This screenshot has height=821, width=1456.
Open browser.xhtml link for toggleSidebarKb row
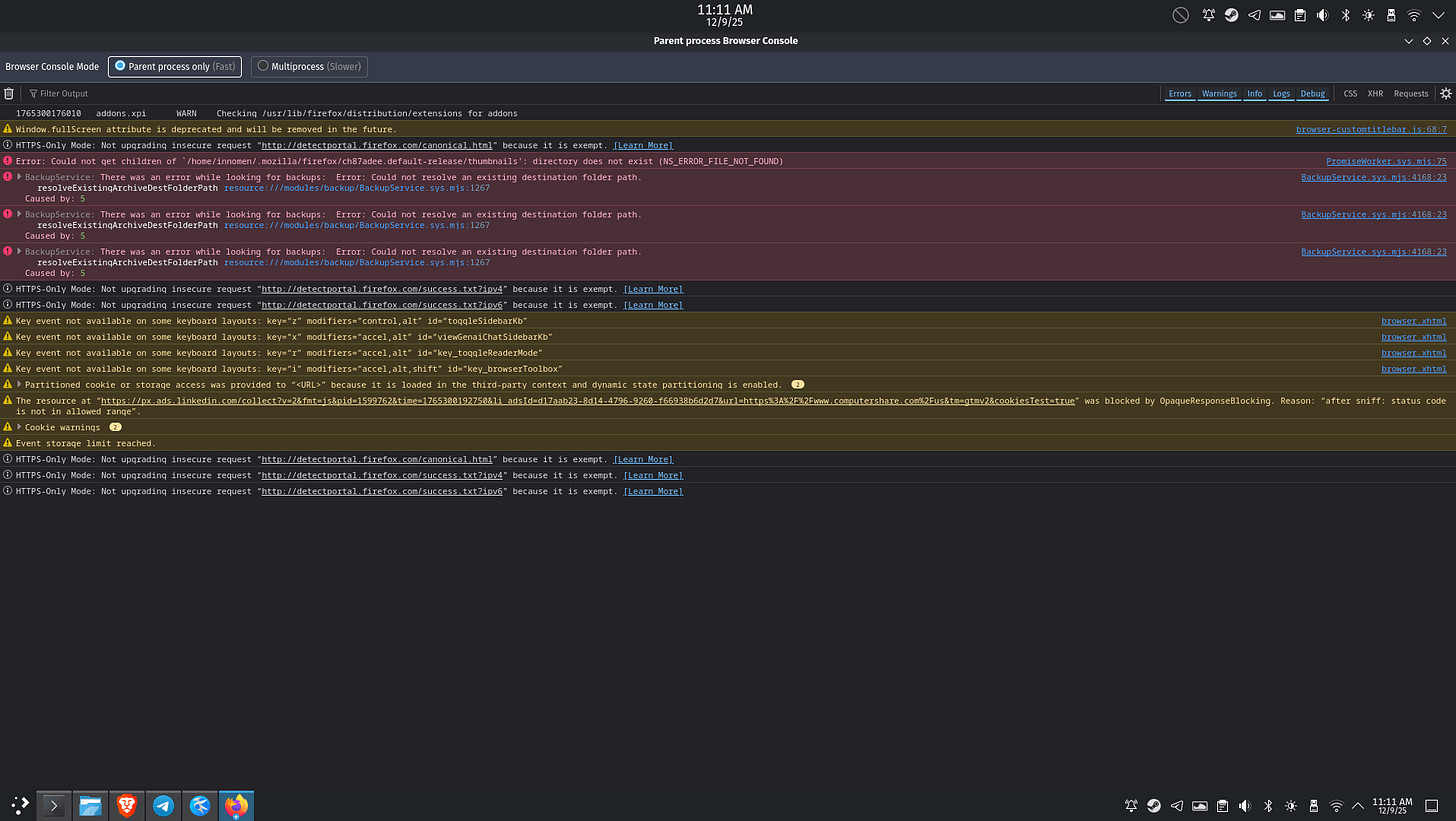[x=1414, y=321]
